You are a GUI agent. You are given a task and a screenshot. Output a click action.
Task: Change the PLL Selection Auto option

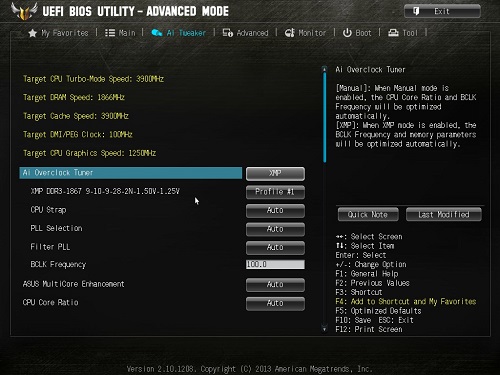275,229
